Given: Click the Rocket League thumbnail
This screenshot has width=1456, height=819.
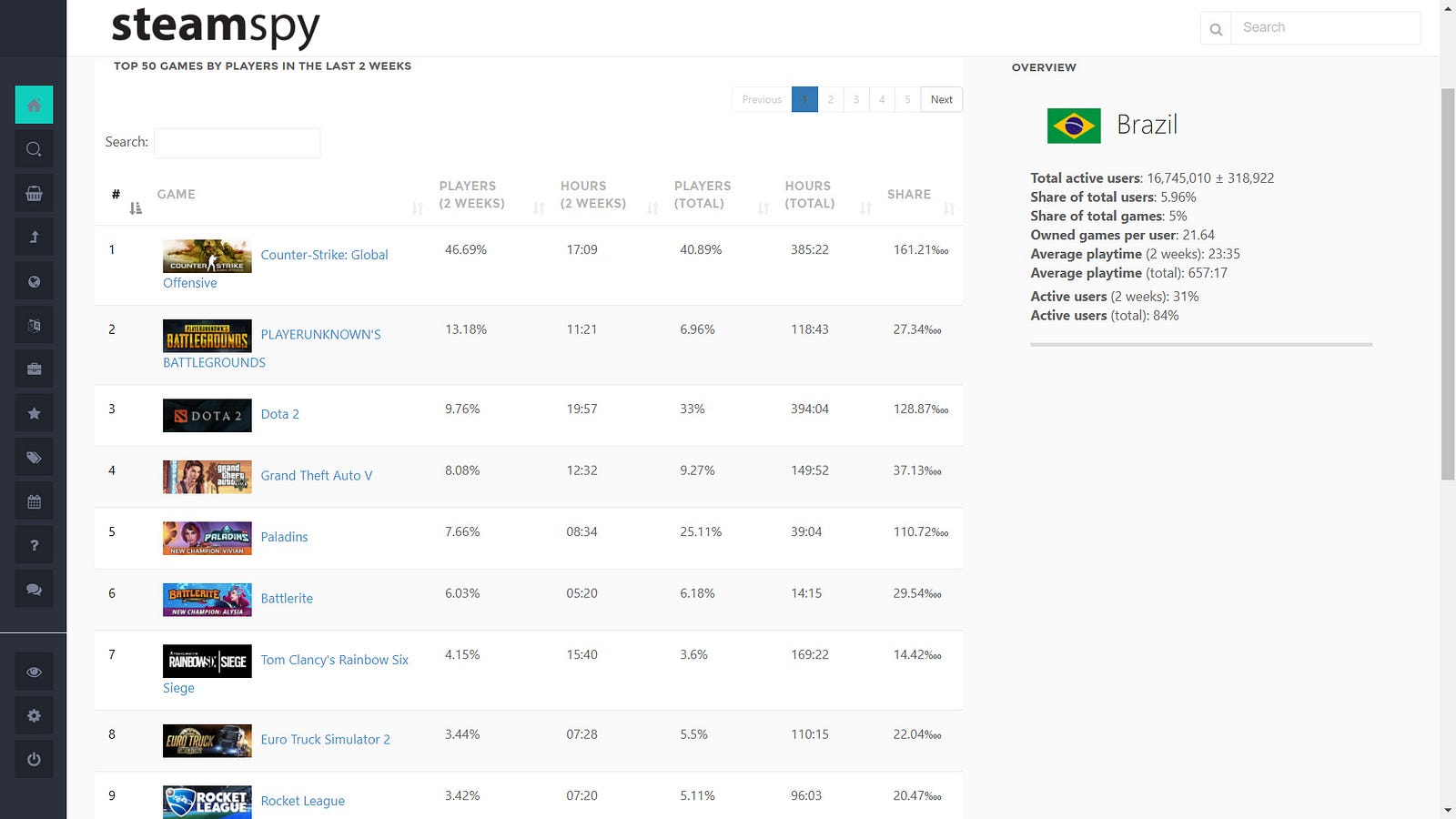Looking at the screenshot, I should point(207,802).
